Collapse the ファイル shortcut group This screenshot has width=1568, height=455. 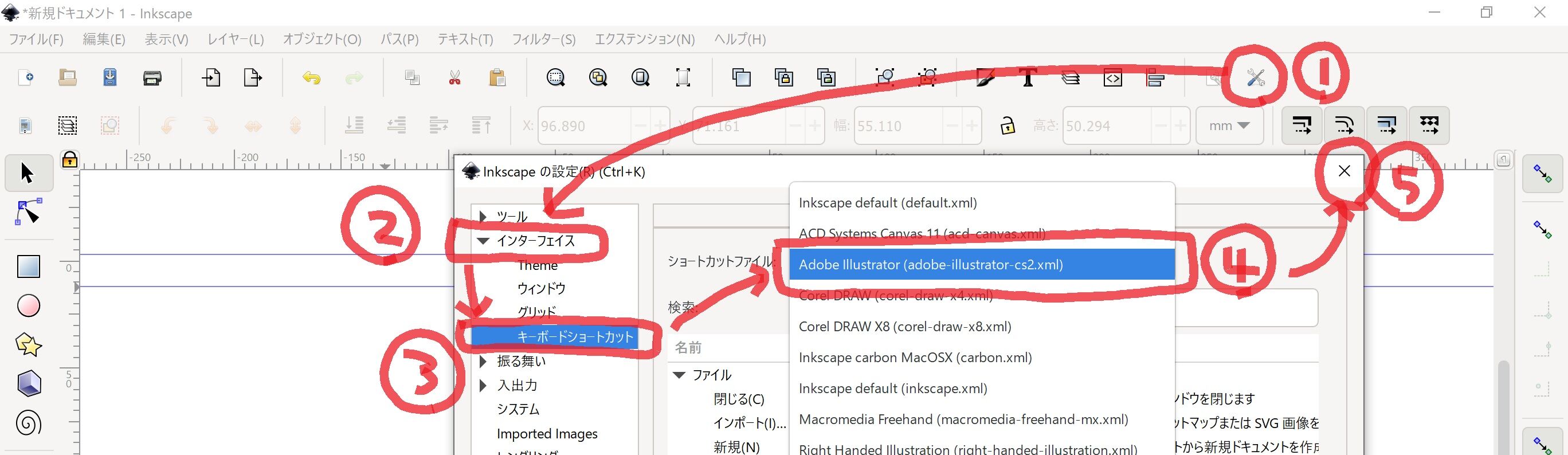coord(679,375)
